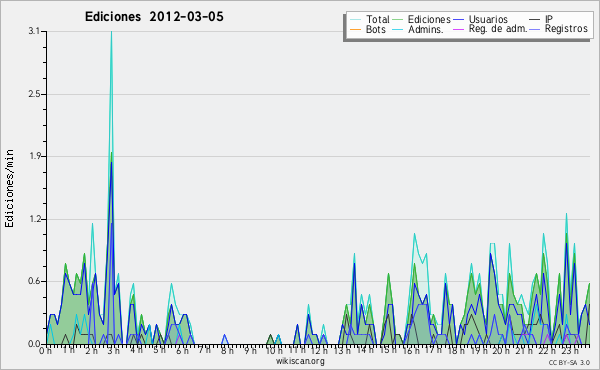Click the '23 h' x-axis tick label
This screenshot has height=370, width=600.
coord(569,351)
